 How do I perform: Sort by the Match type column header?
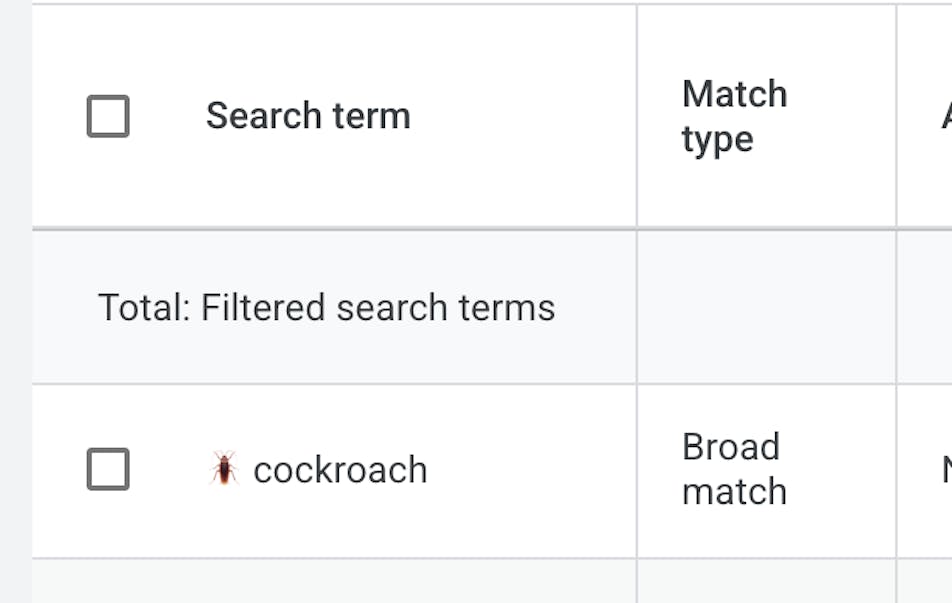pyautogui.click(x=734, y=116)
